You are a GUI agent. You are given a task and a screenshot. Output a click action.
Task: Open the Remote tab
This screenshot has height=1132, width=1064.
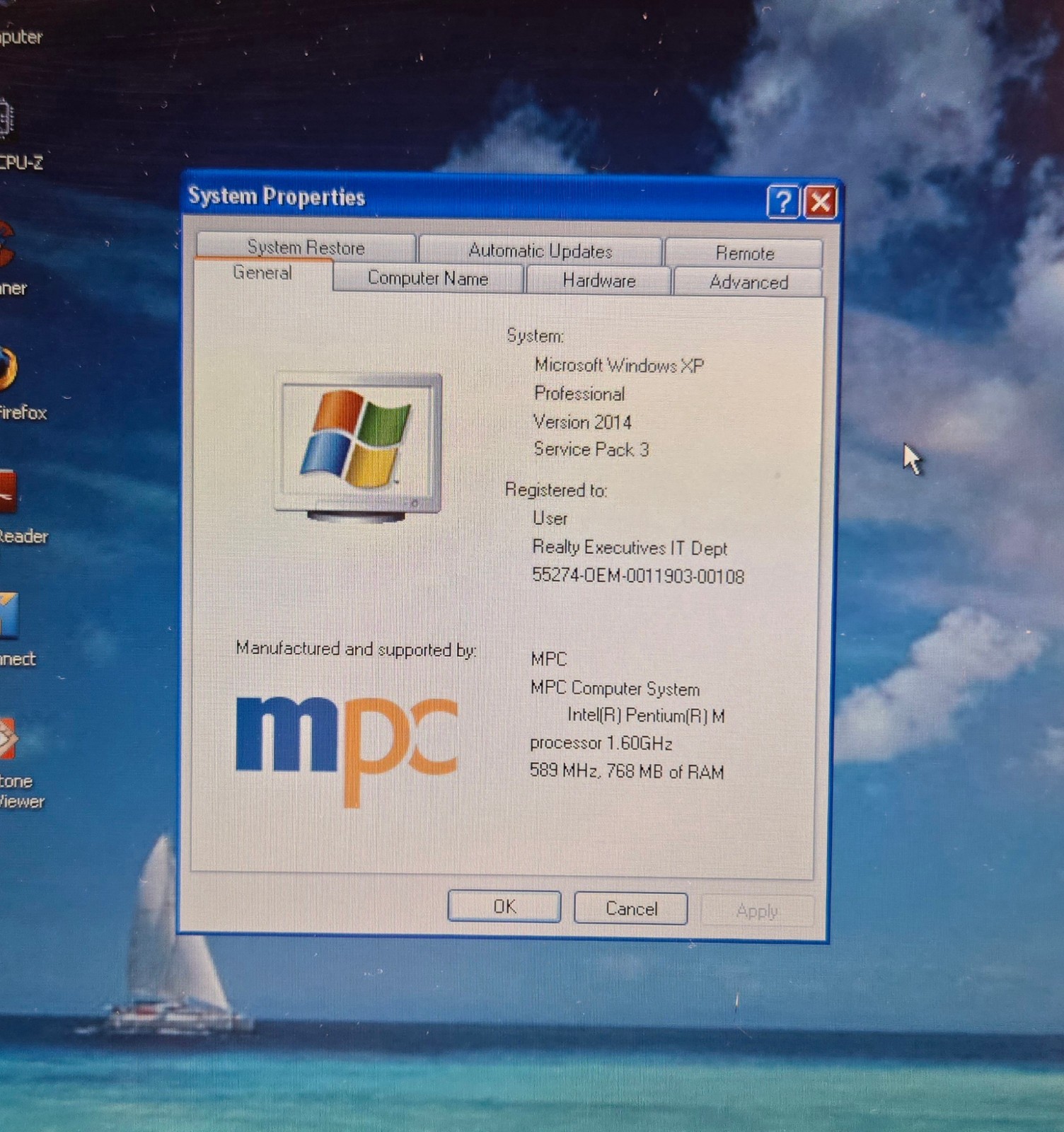coord(744,253)
